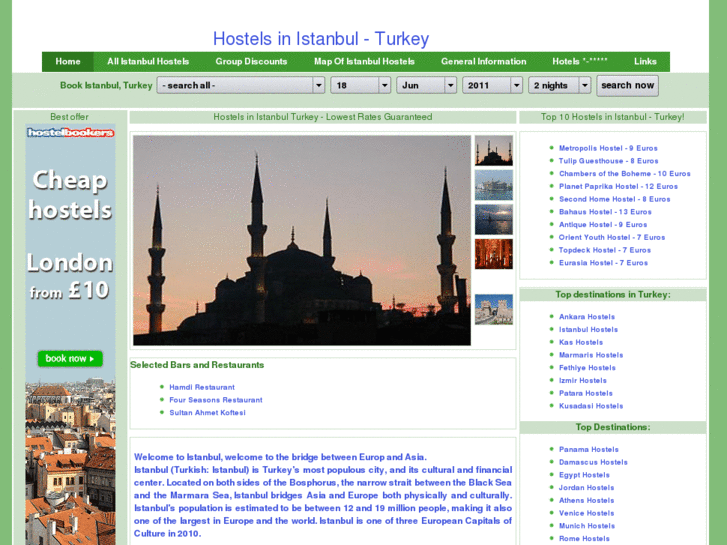Open Istanbul Hostels link in Top destinations
Screen dimensions: 727x545
[x=588, y=330]
